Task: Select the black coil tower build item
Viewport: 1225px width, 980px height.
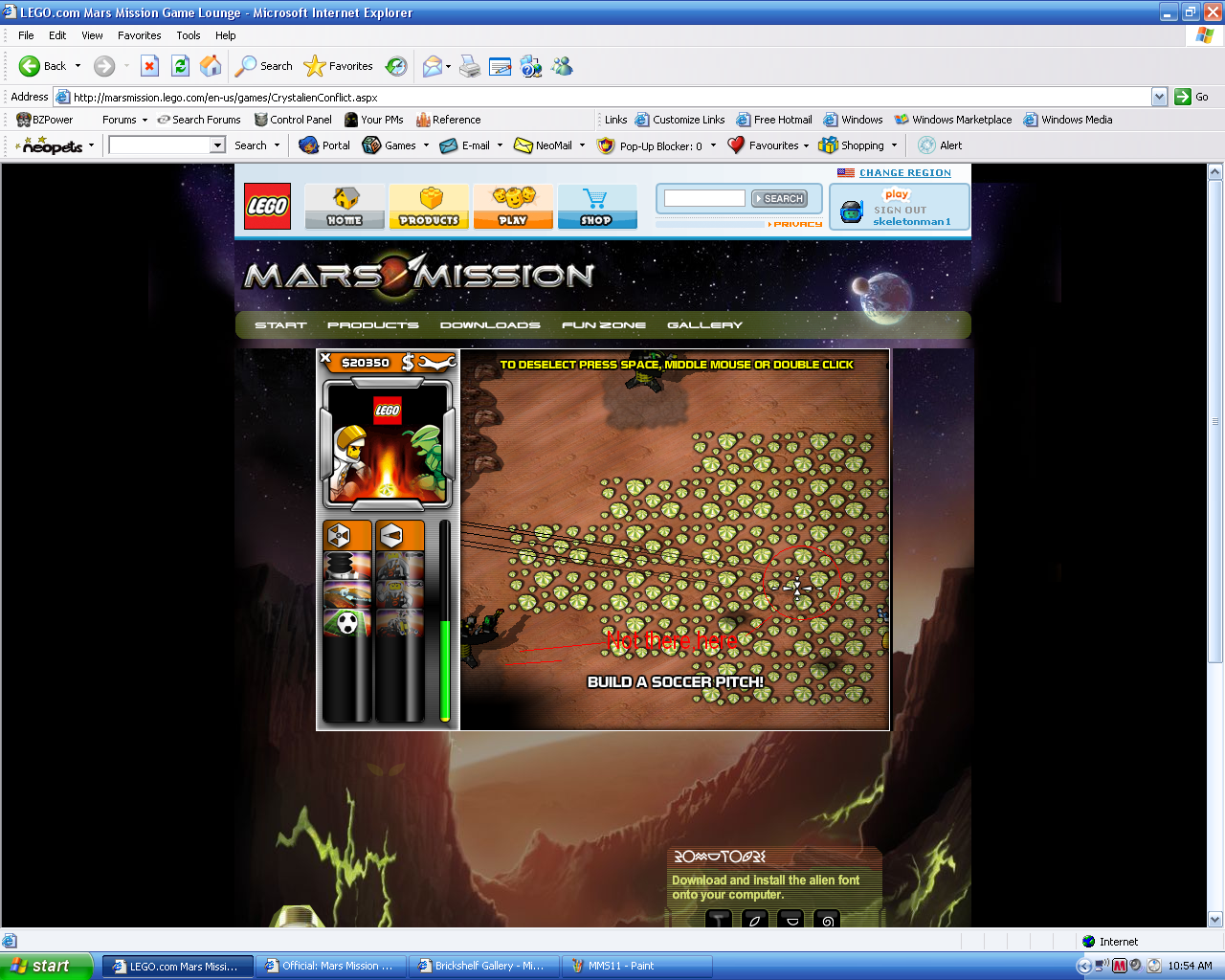Action: [347, 566]
